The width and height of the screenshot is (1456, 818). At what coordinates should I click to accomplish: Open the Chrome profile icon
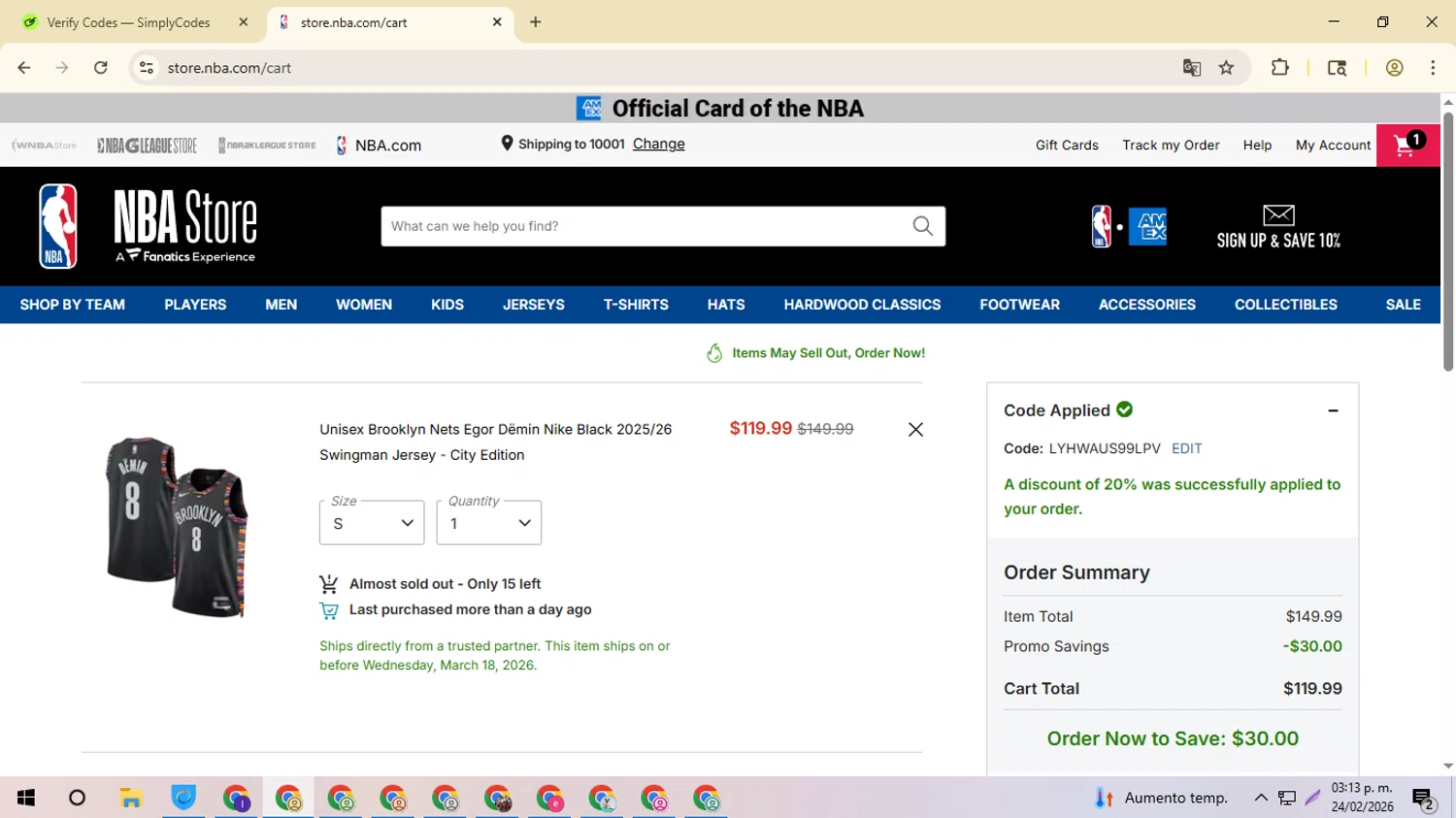click(1395, 68)
